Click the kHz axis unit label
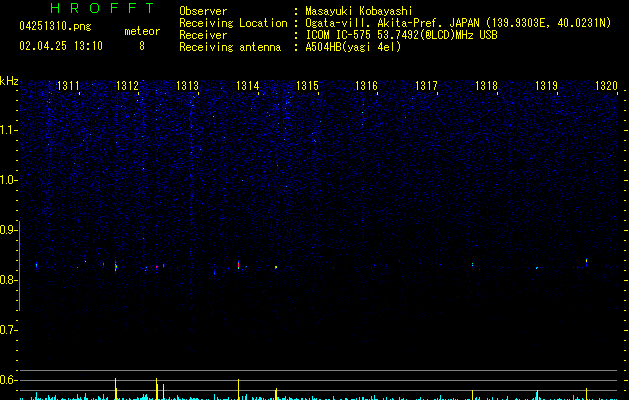The height and width of the screenshot is (400, 629). pos(9,81)
